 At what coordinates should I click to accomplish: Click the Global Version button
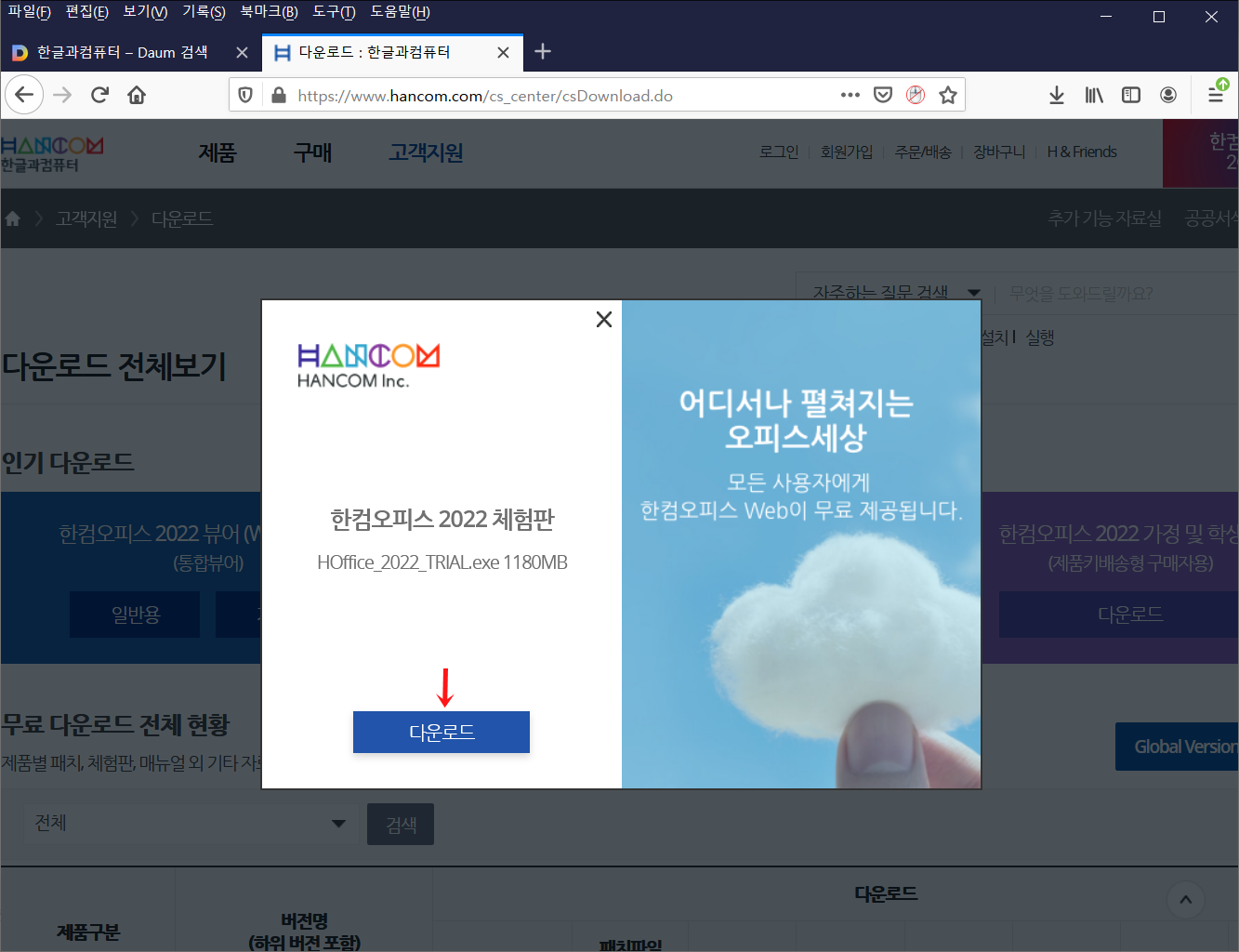(1178, 747)
